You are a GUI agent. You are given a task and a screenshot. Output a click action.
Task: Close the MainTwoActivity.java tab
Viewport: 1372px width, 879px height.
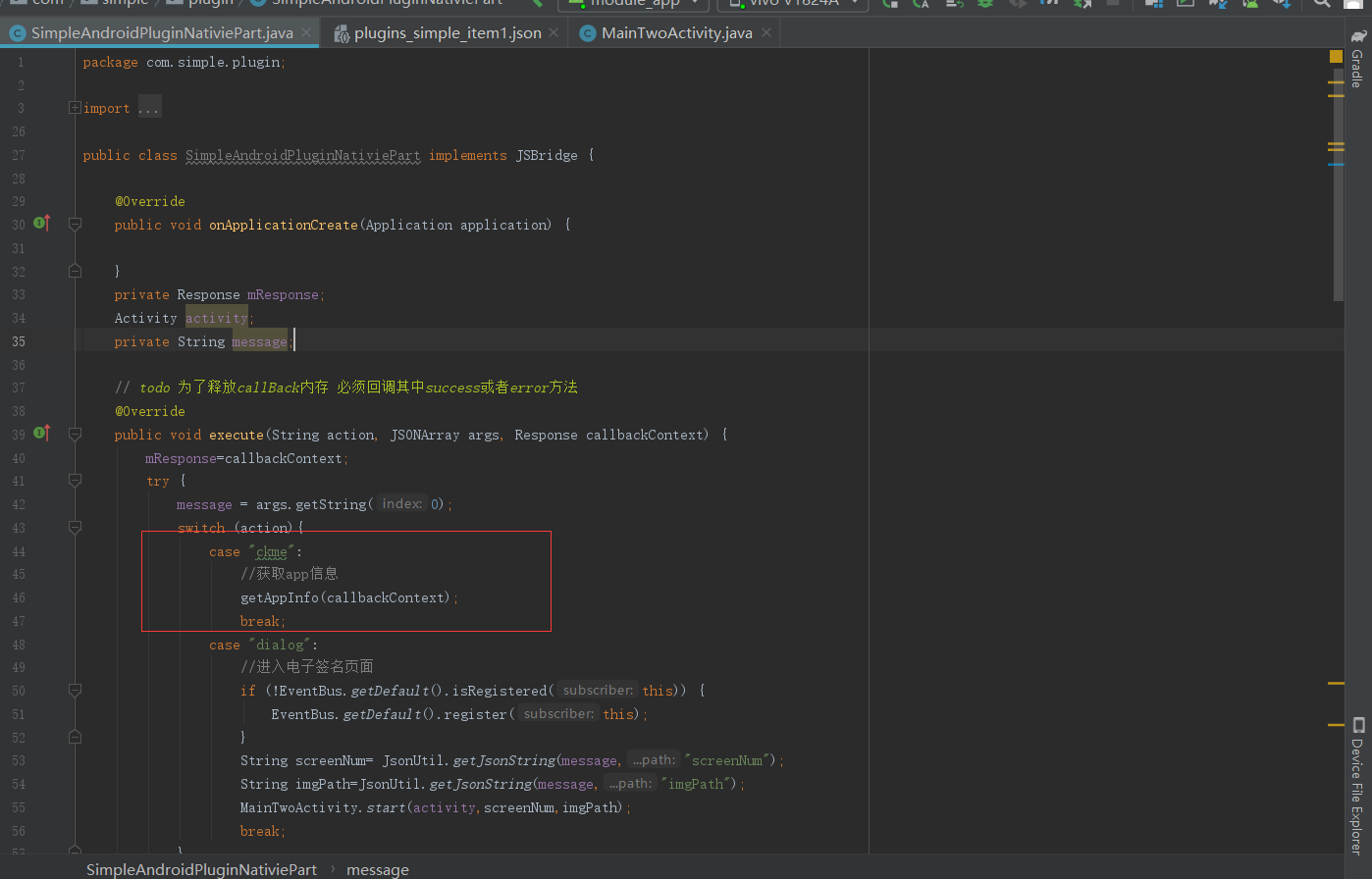[x=766, y=32]
